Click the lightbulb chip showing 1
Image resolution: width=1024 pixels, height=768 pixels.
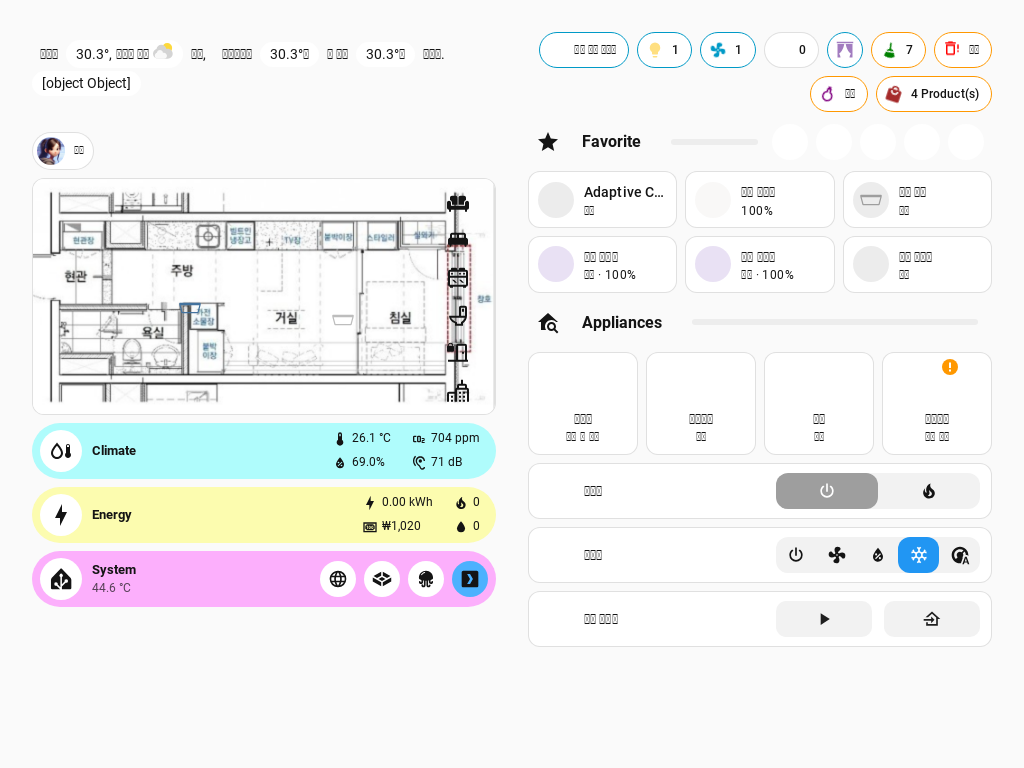tap(664, 50)
